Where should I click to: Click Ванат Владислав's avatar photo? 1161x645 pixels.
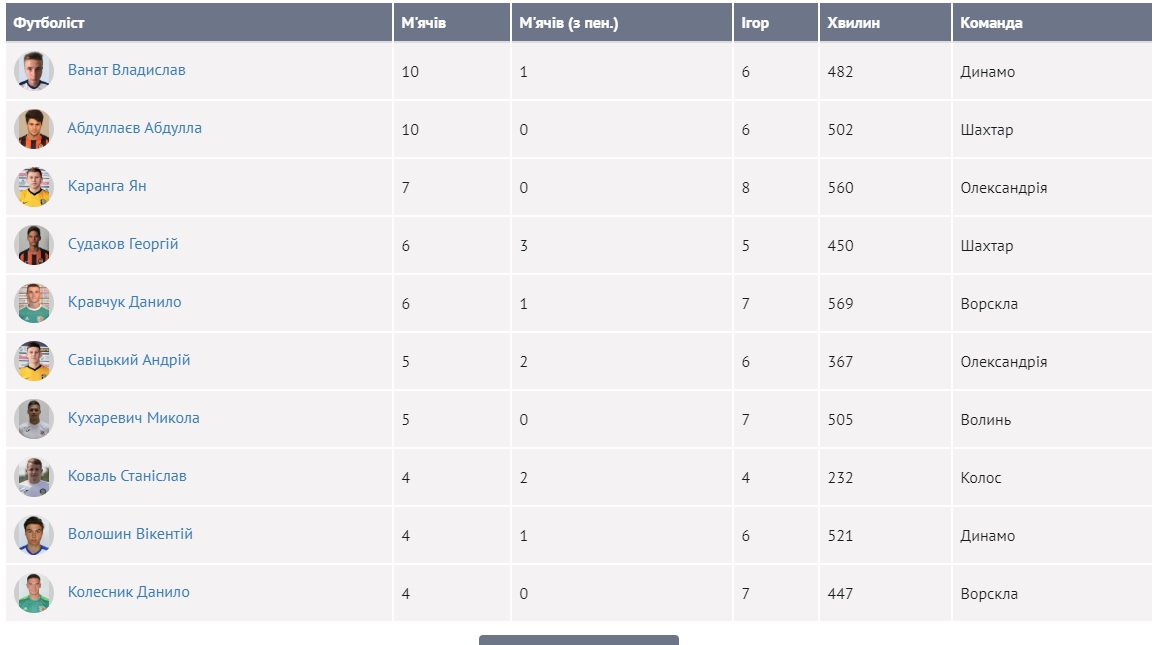tap(34, 71)
